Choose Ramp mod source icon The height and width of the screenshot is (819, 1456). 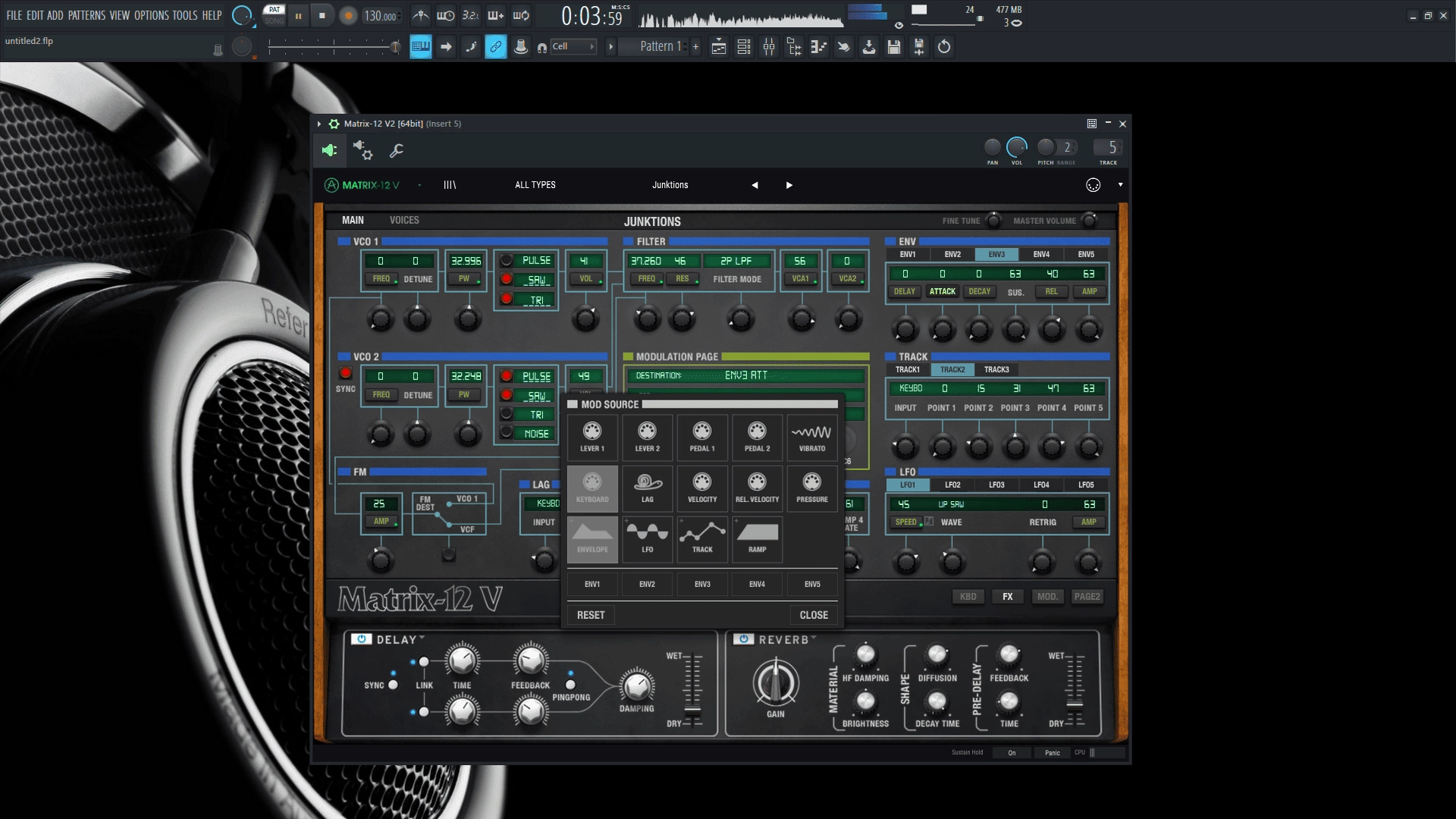tap(757, 539)
